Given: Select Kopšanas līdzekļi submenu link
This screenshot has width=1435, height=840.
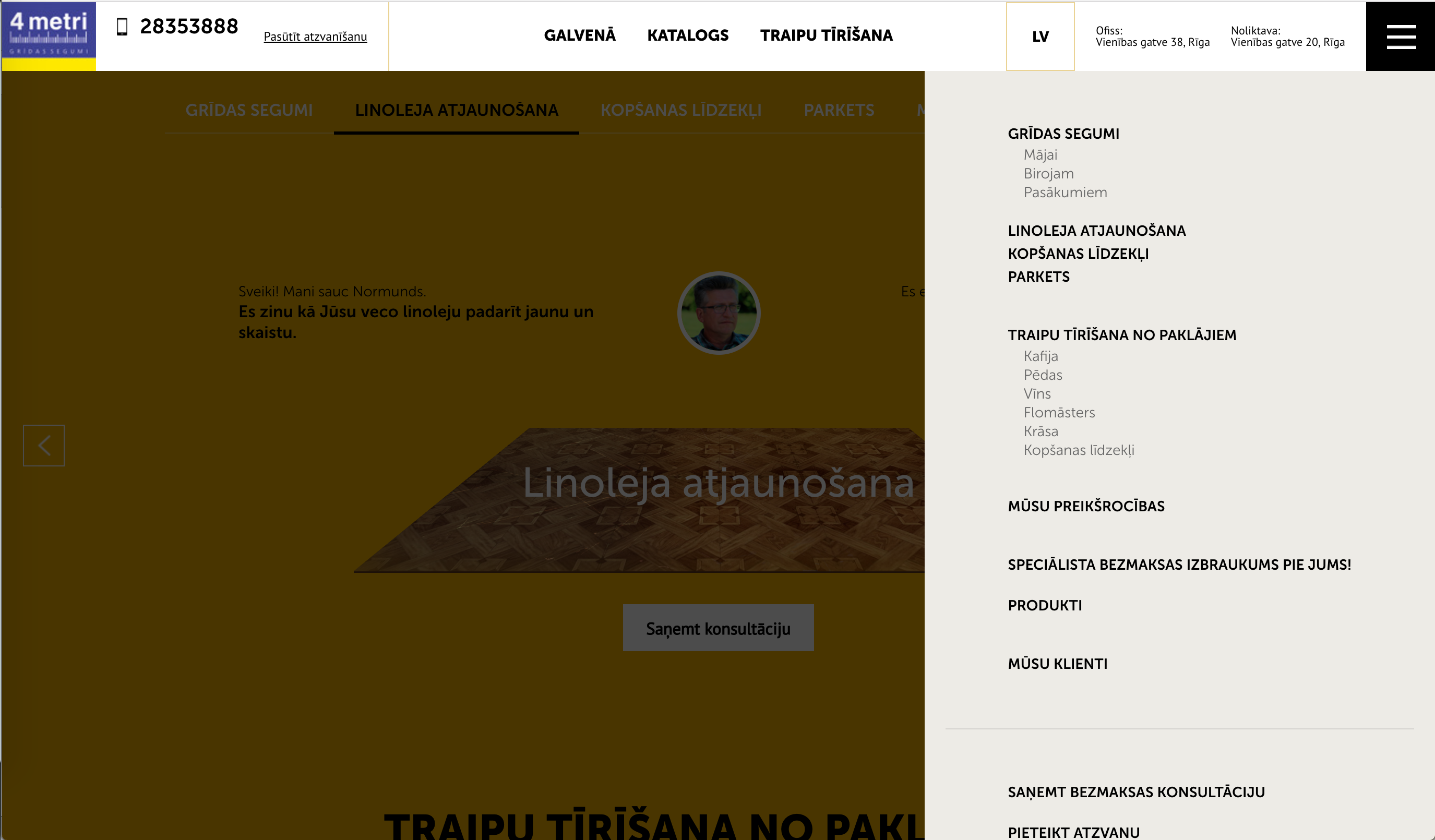Looking at the screenshot, I should pyautogui.click(x=1079, y=450).
